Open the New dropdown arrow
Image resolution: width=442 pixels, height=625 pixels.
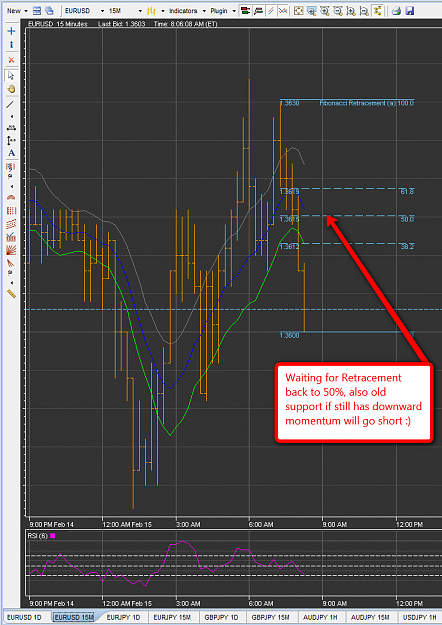(26, 11)
